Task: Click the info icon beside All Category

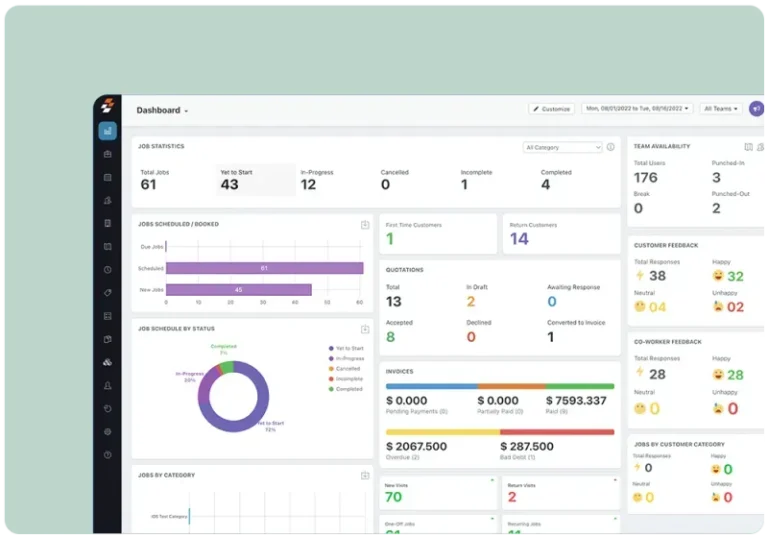Action: point(611,148)
